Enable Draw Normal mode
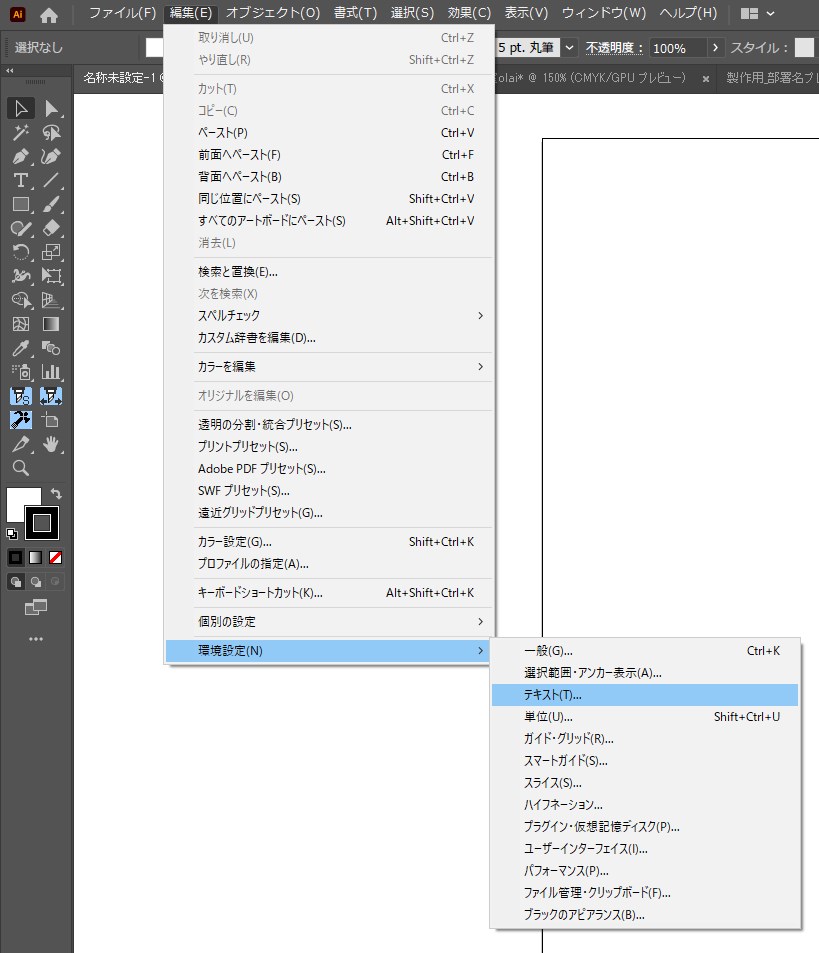Screen dimensions: 819x953 point(16,582)
